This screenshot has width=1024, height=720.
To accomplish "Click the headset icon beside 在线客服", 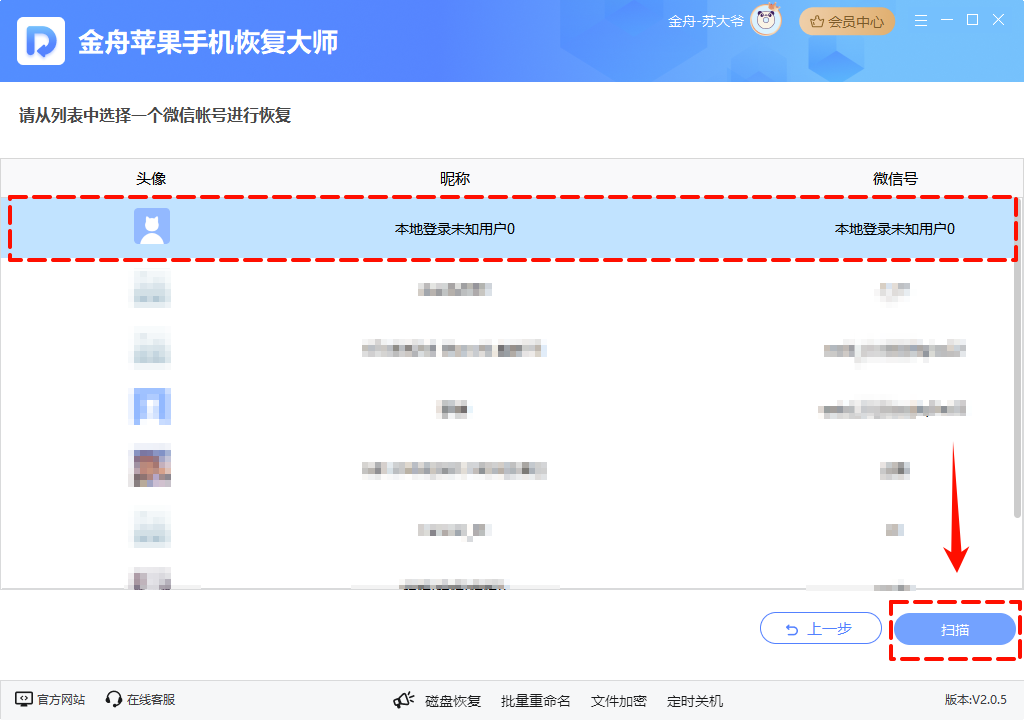I will pyautogui.click(x=114, y=699).
